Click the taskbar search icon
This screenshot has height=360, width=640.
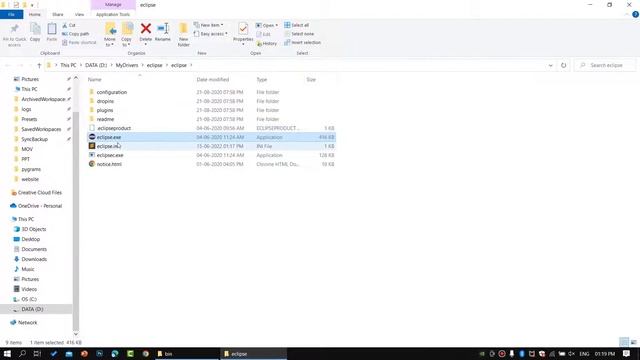click(x=22, y=353)
